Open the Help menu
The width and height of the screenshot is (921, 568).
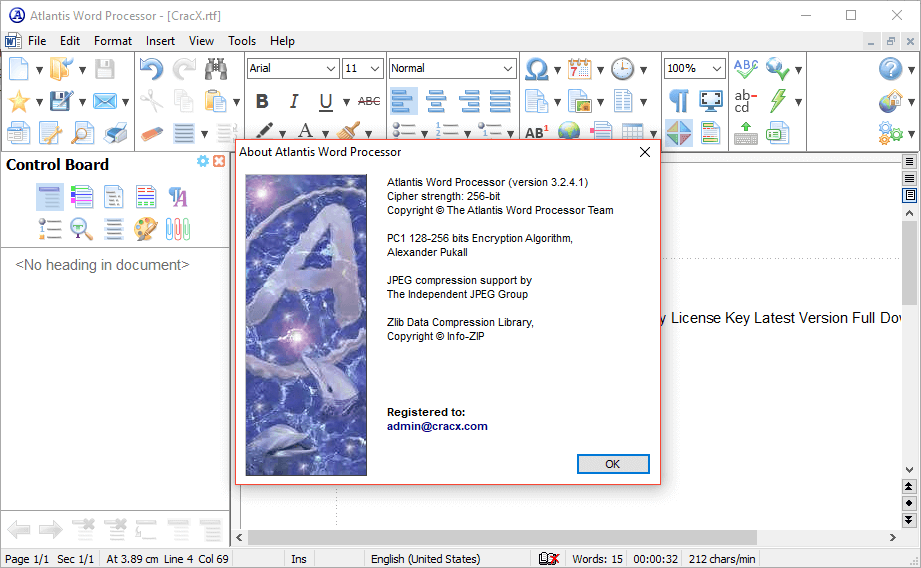coord(282,41)
